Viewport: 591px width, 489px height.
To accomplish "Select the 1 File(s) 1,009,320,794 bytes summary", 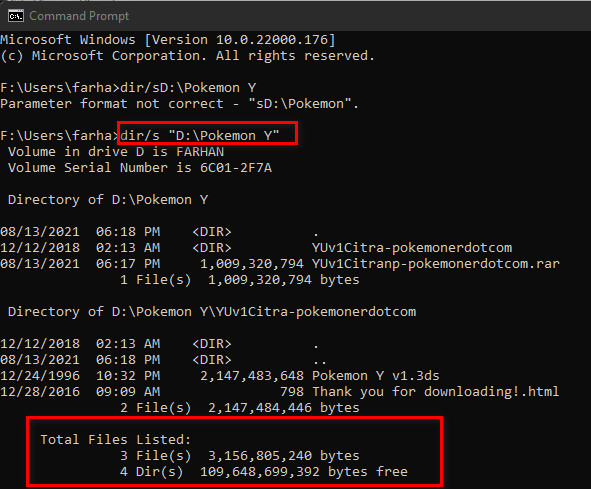I will (240, 280).
